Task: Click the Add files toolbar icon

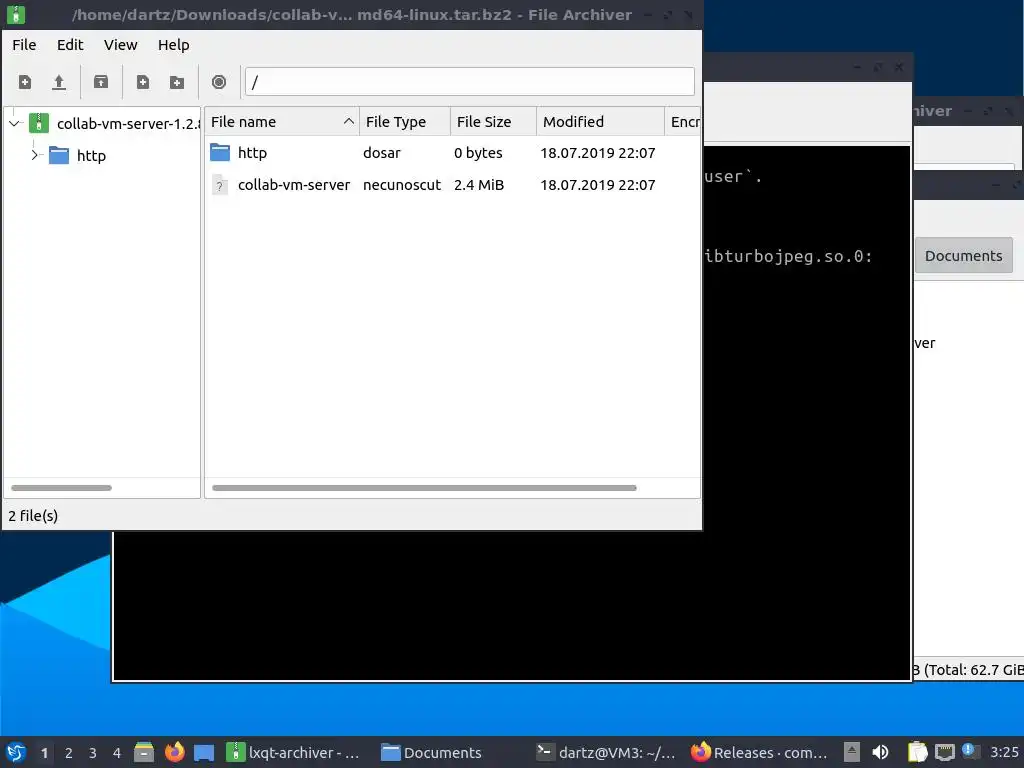Action: coord(142,82)
